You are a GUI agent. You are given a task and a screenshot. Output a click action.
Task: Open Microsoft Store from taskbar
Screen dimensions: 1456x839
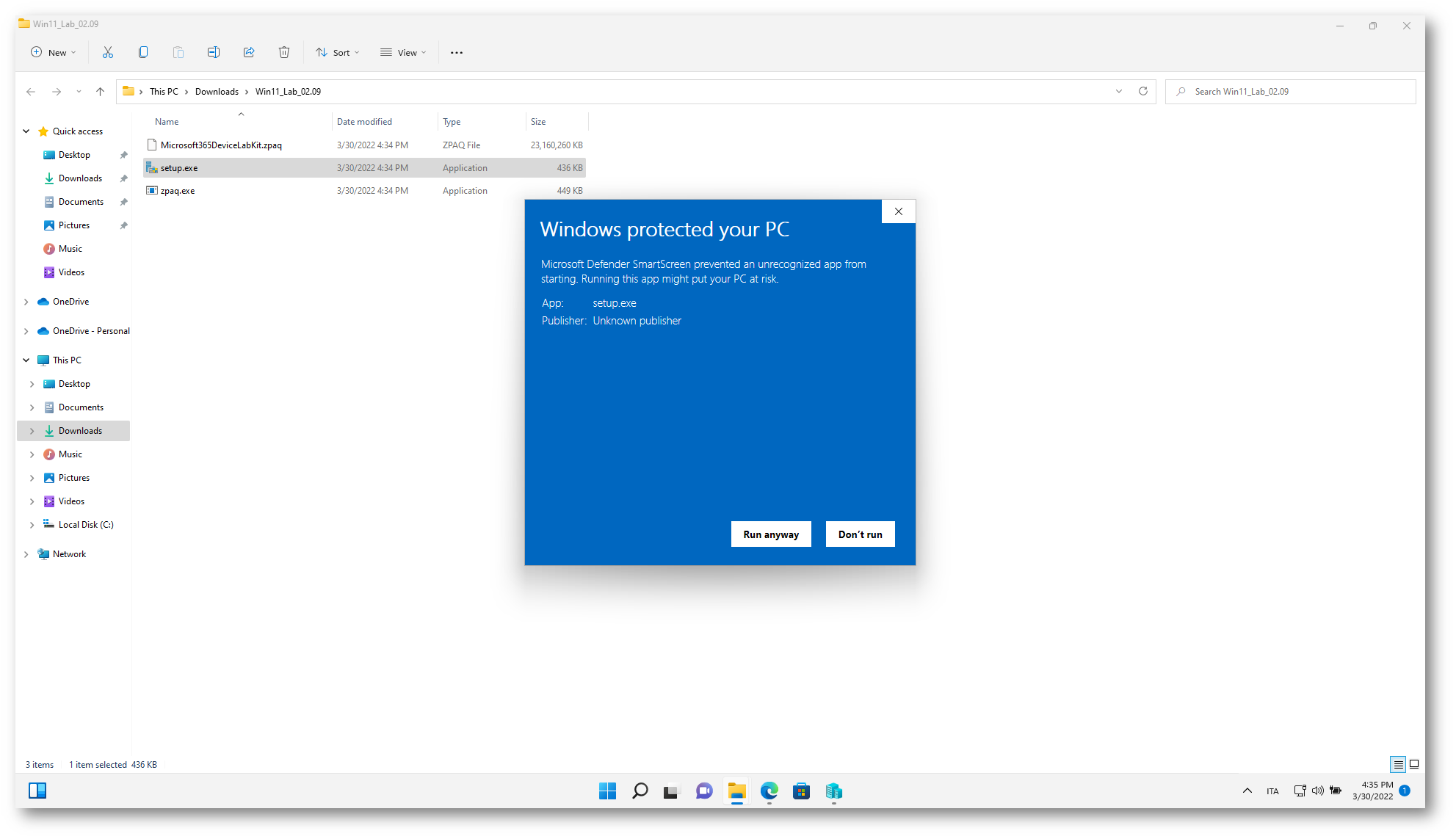coord(801,791)
